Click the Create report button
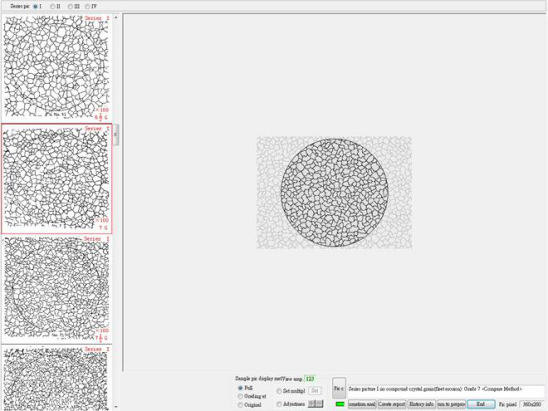 392,404
